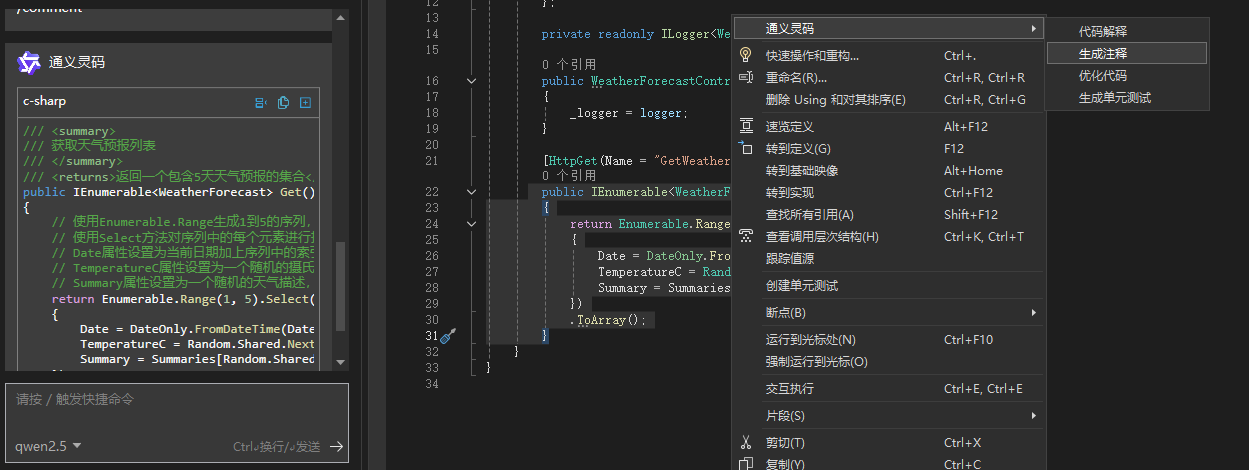The image size is (1249, 470).
Task: Click the rename icon beside 重命名(R)
Action: pyautogui.click(x=745, y=77)
